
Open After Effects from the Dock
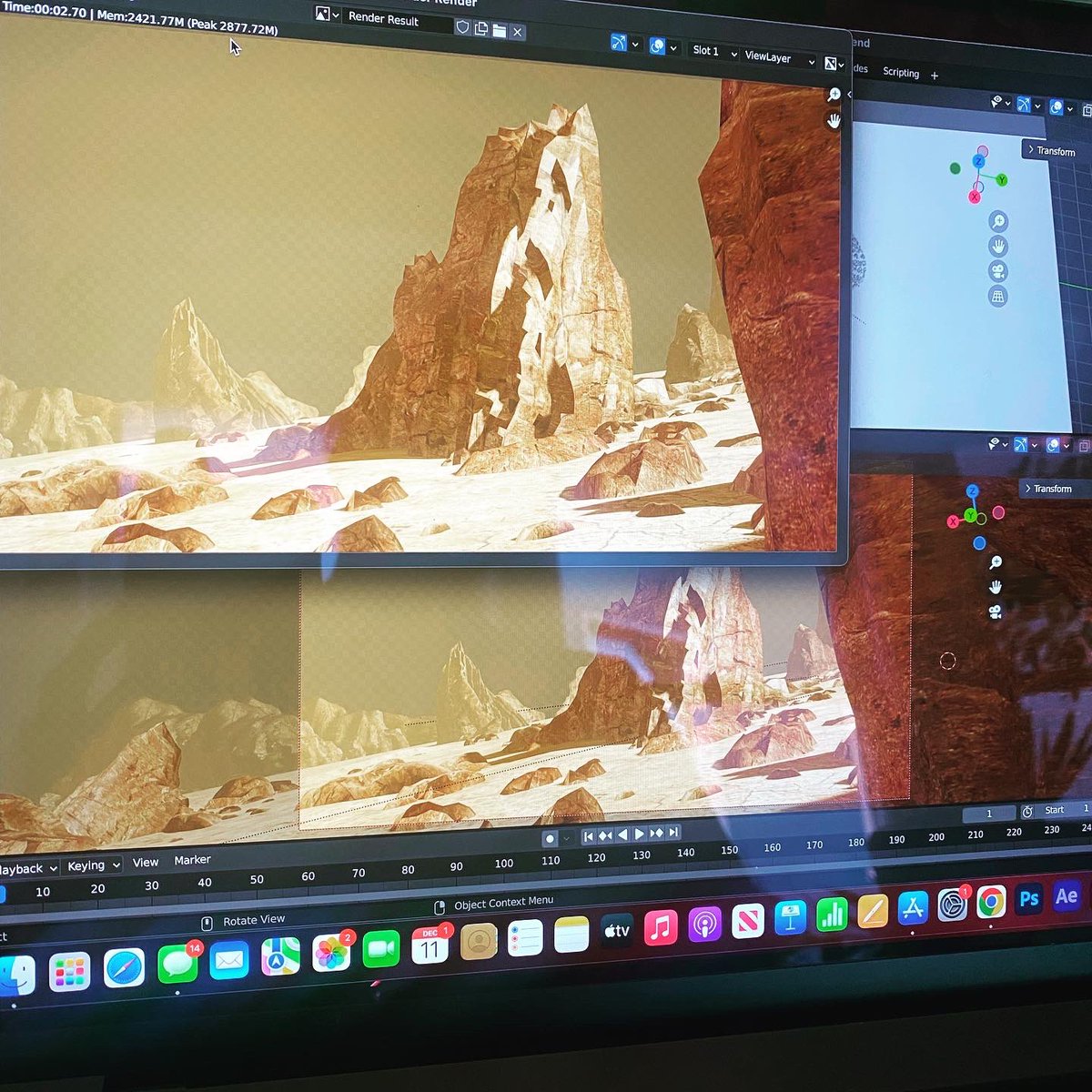pos(1066,895)
